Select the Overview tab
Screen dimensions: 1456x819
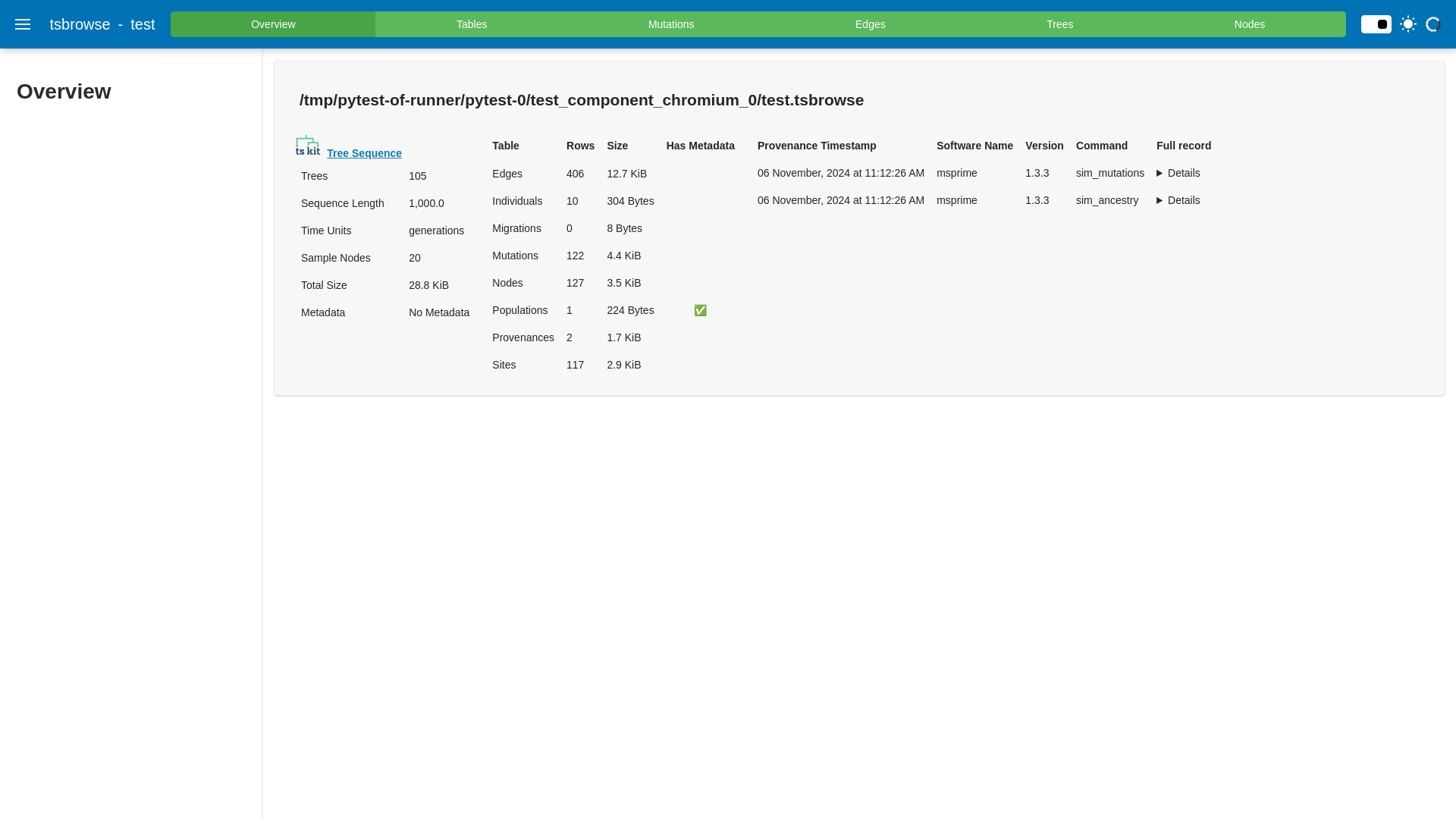(273, 24)
